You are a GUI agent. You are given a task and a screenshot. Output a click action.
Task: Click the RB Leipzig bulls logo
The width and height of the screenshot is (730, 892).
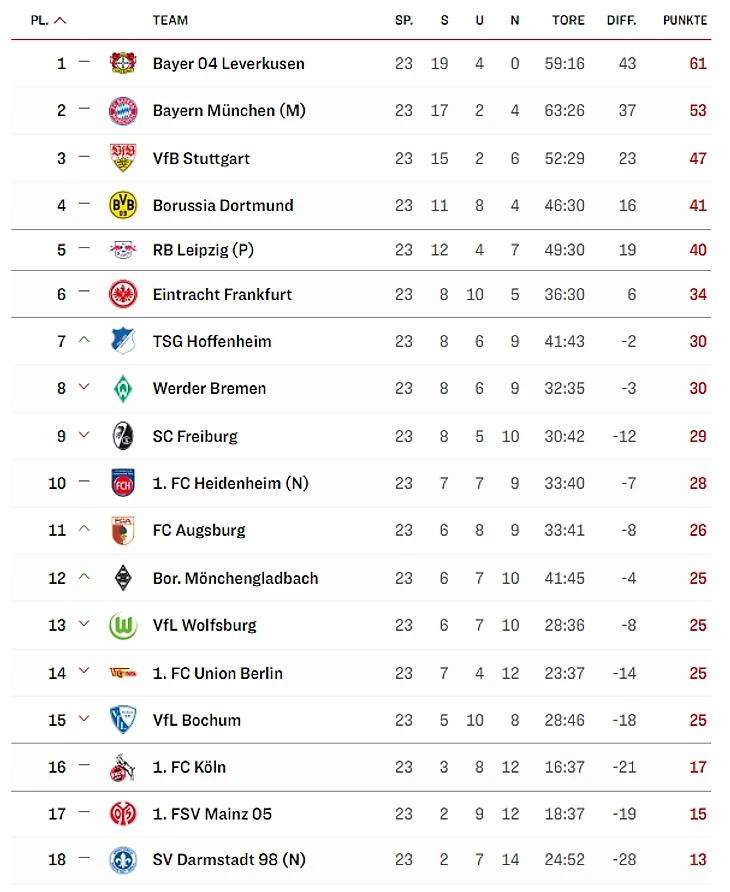point(123,250)
